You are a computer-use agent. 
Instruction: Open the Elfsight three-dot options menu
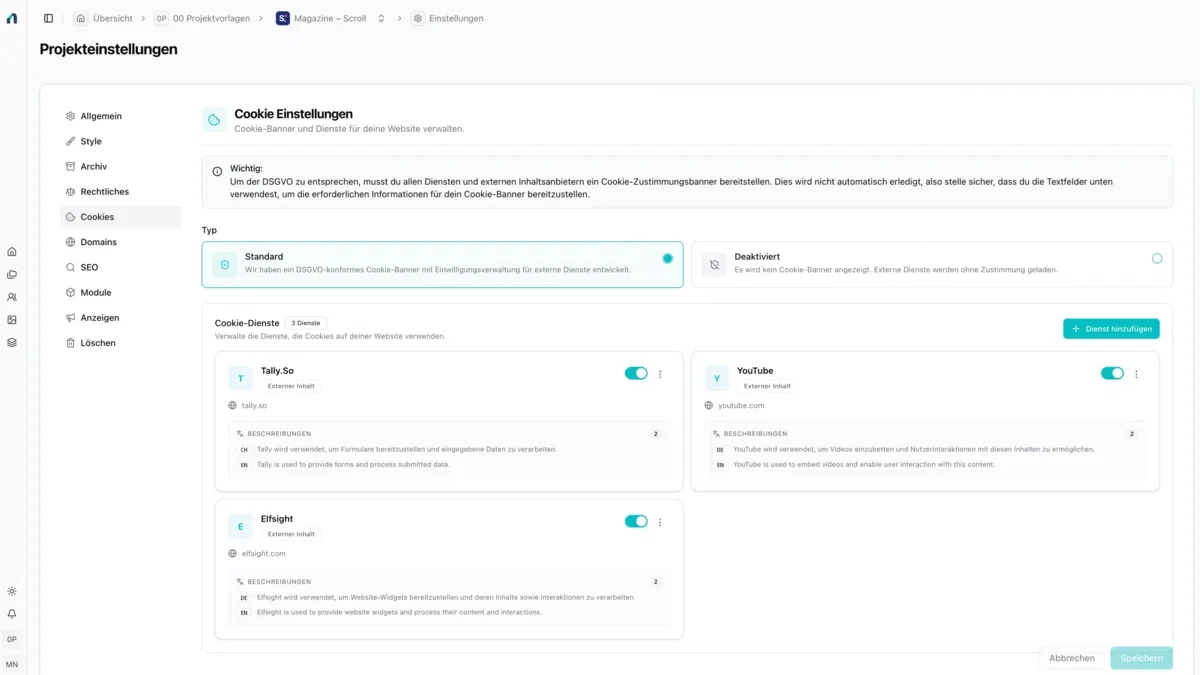coord(660,522)
